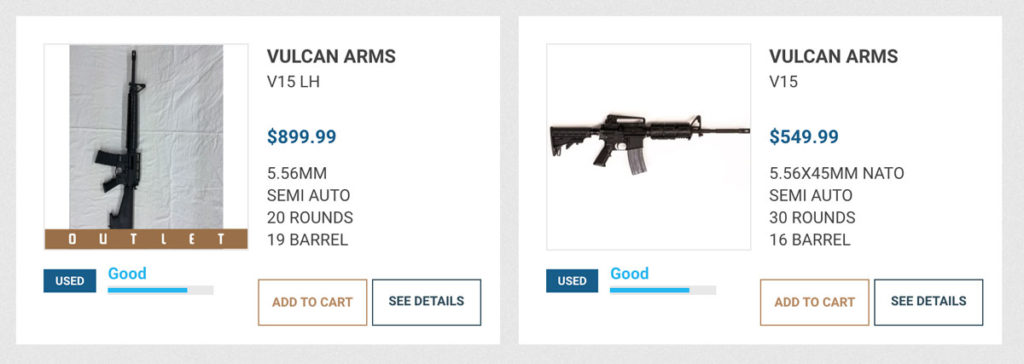Click the $549.99 price
This screenshot has height=364, width=1024.
click(x=804, y=137)
